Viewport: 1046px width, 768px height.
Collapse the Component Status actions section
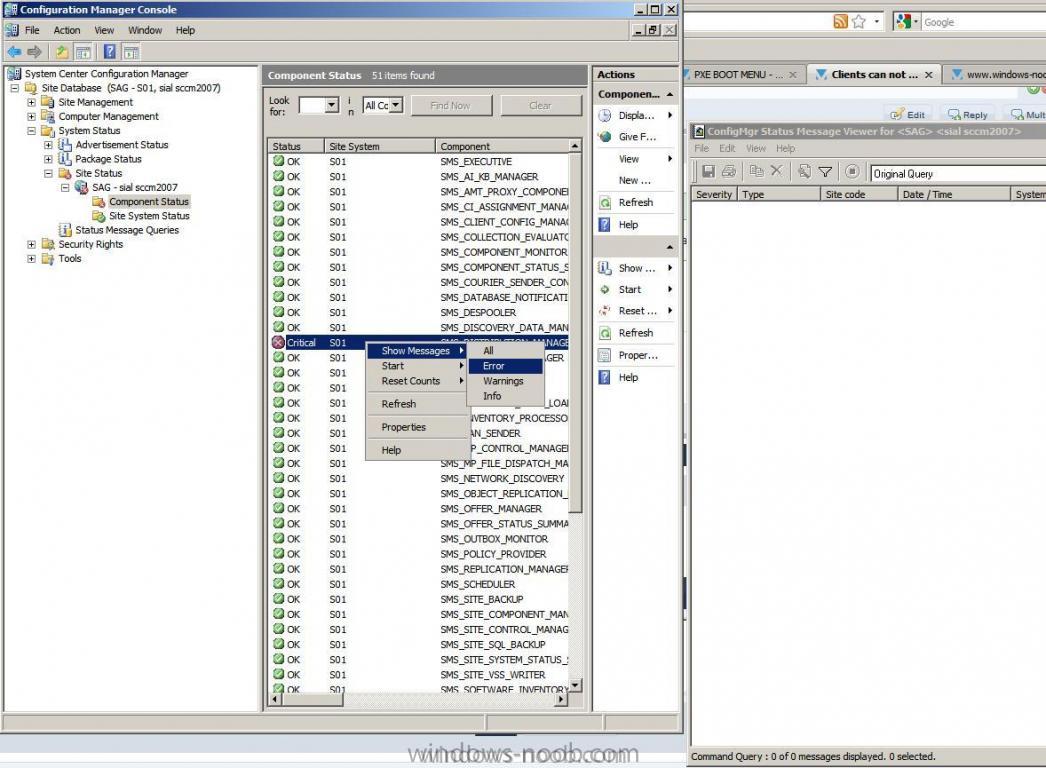pyautogui.click(x=669, y=94)
